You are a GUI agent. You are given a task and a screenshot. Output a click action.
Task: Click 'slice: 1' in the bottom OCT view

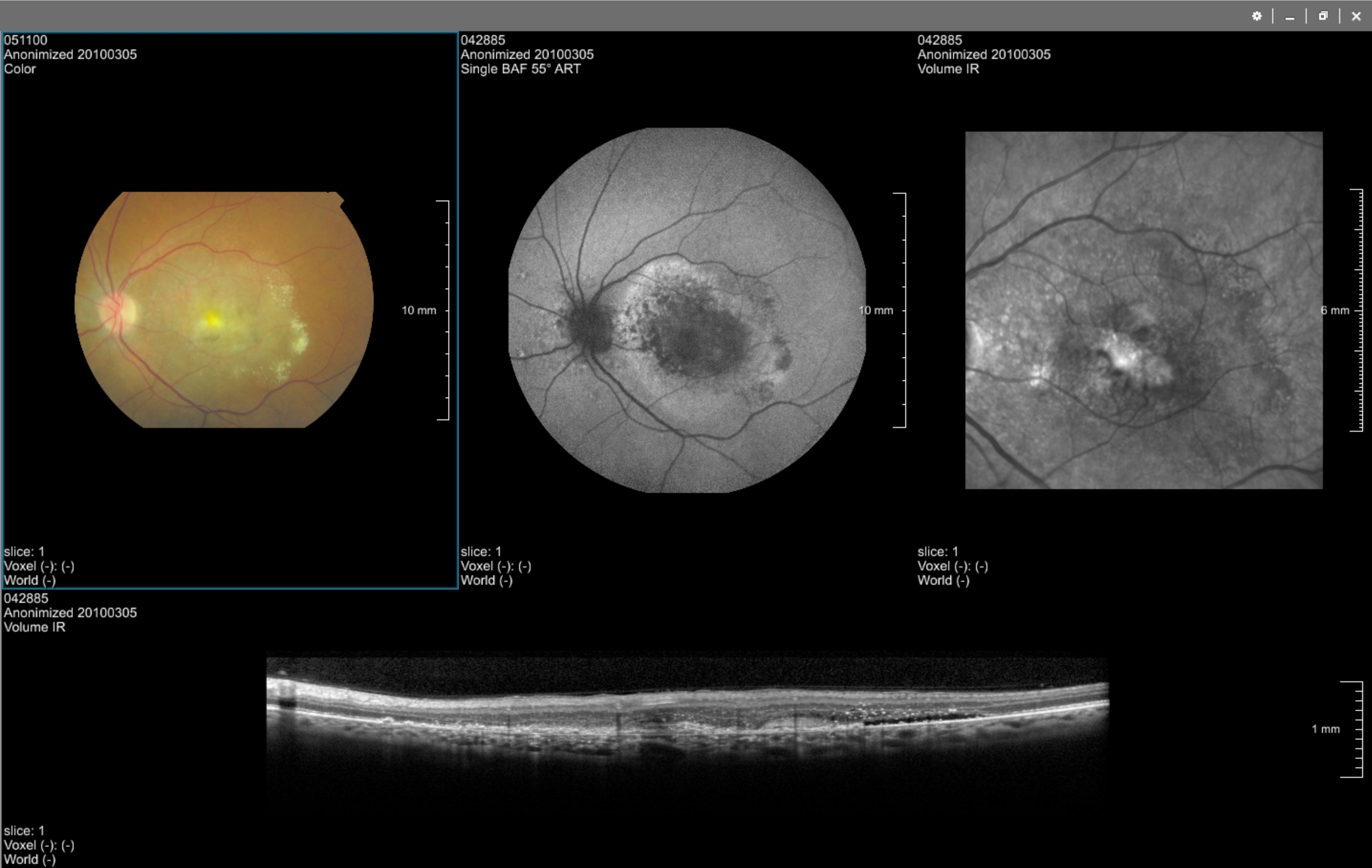[24, 831]
